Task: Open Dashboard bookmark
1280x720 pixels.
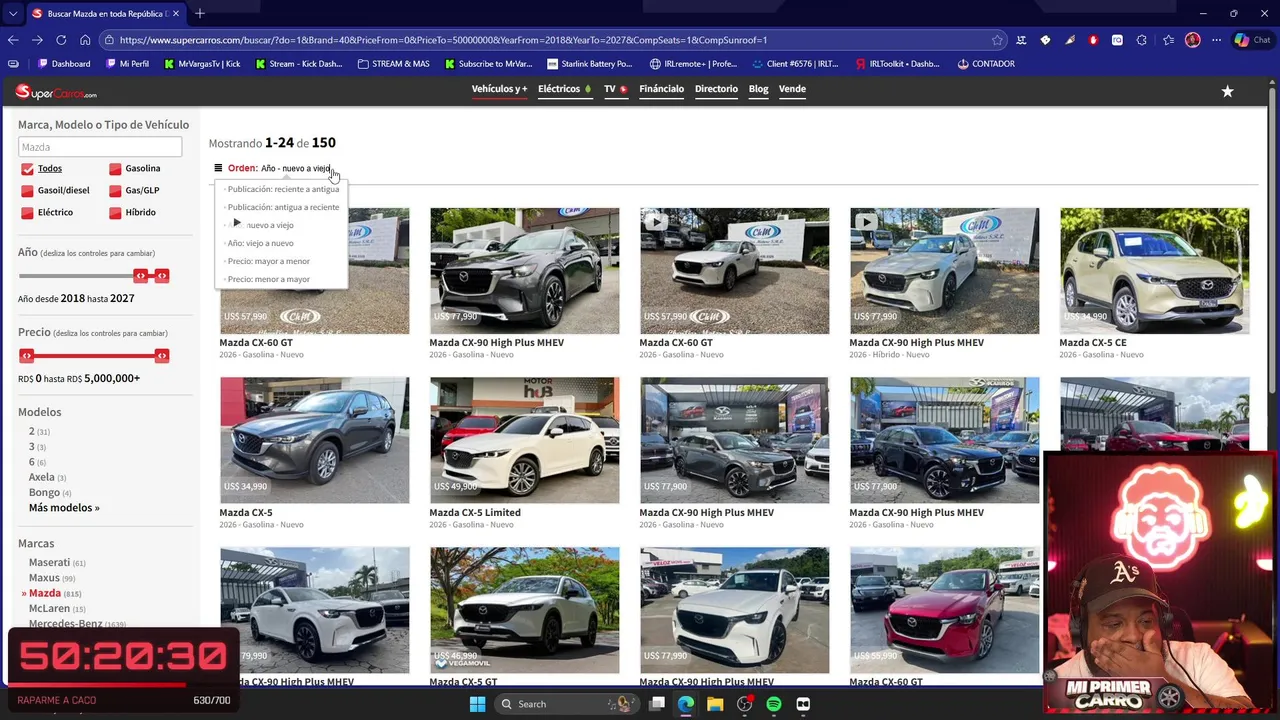Action: (x=64, y=64)
